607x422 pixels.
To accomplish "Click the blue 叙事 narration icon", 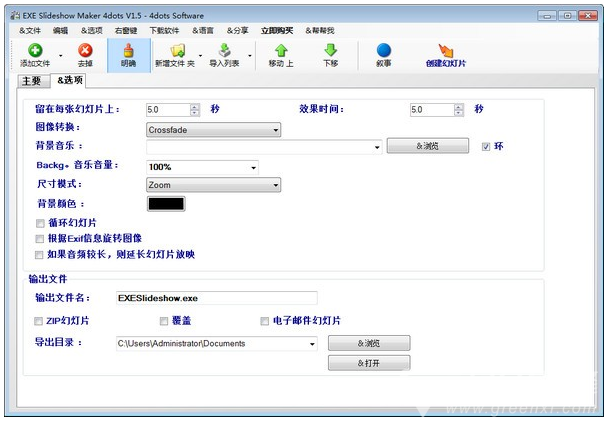I will [x=384, y=51].
